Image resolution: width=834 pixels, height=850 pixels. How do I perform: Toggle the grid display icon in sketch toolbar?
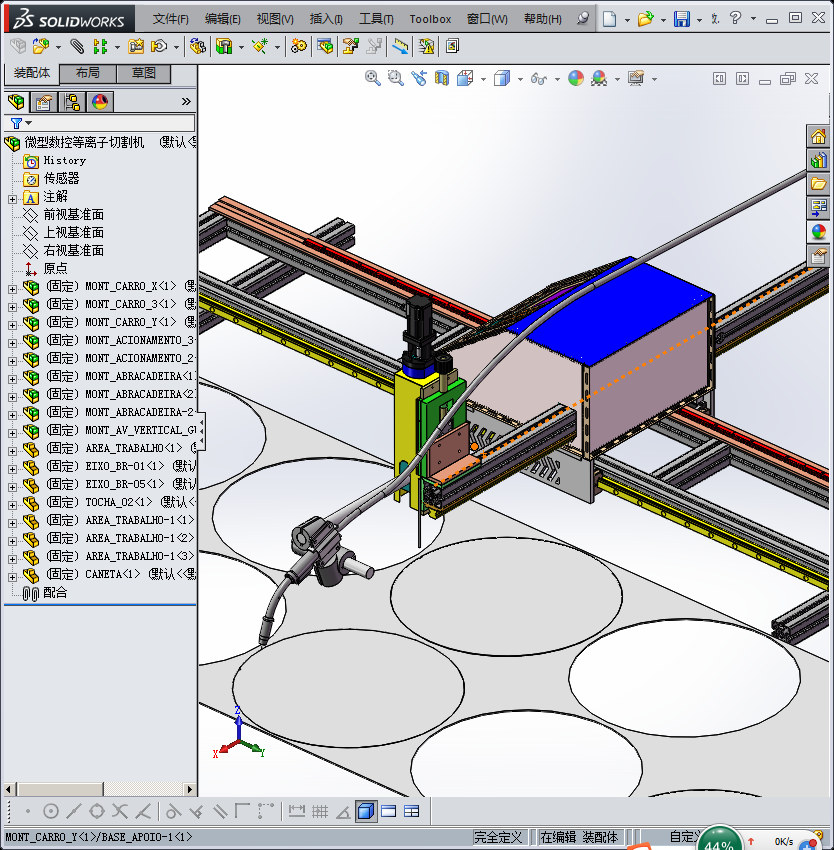pyautogui.click(x=320, y=811)
